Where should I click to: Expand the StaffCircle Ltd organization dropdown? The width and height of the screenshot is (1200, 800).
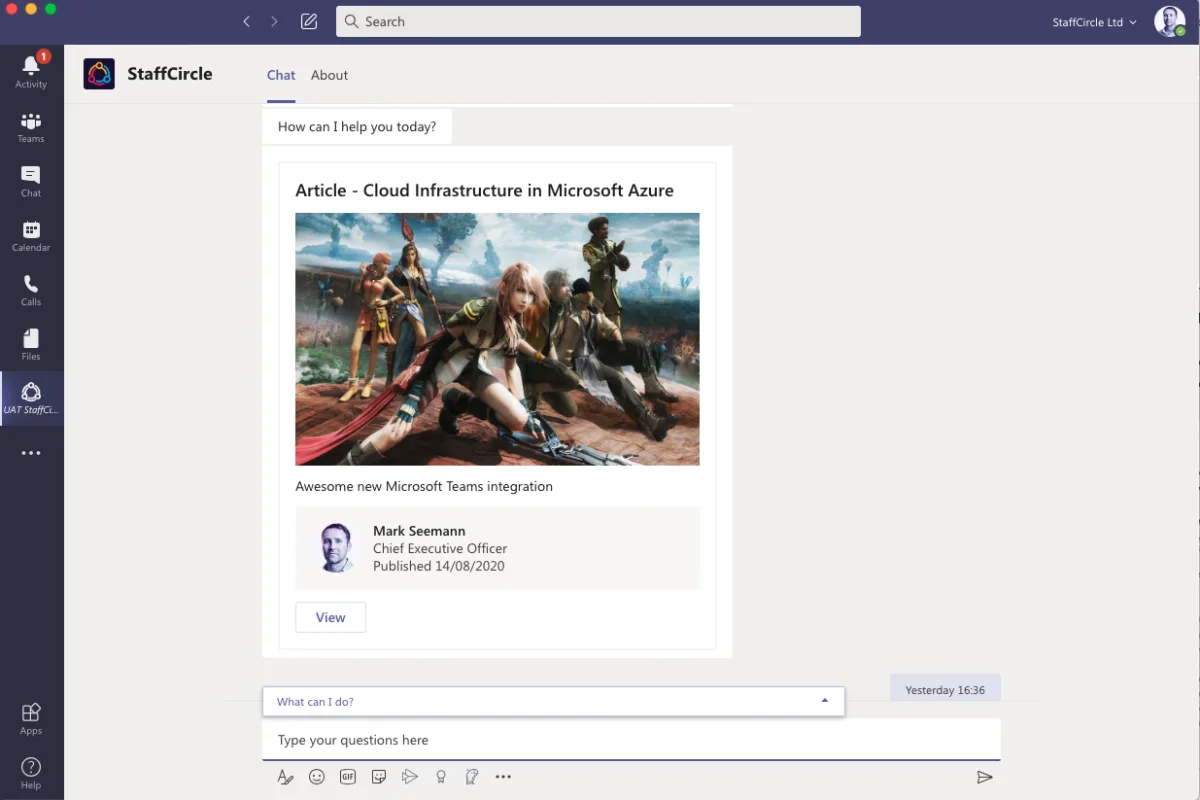[1094, 22]
